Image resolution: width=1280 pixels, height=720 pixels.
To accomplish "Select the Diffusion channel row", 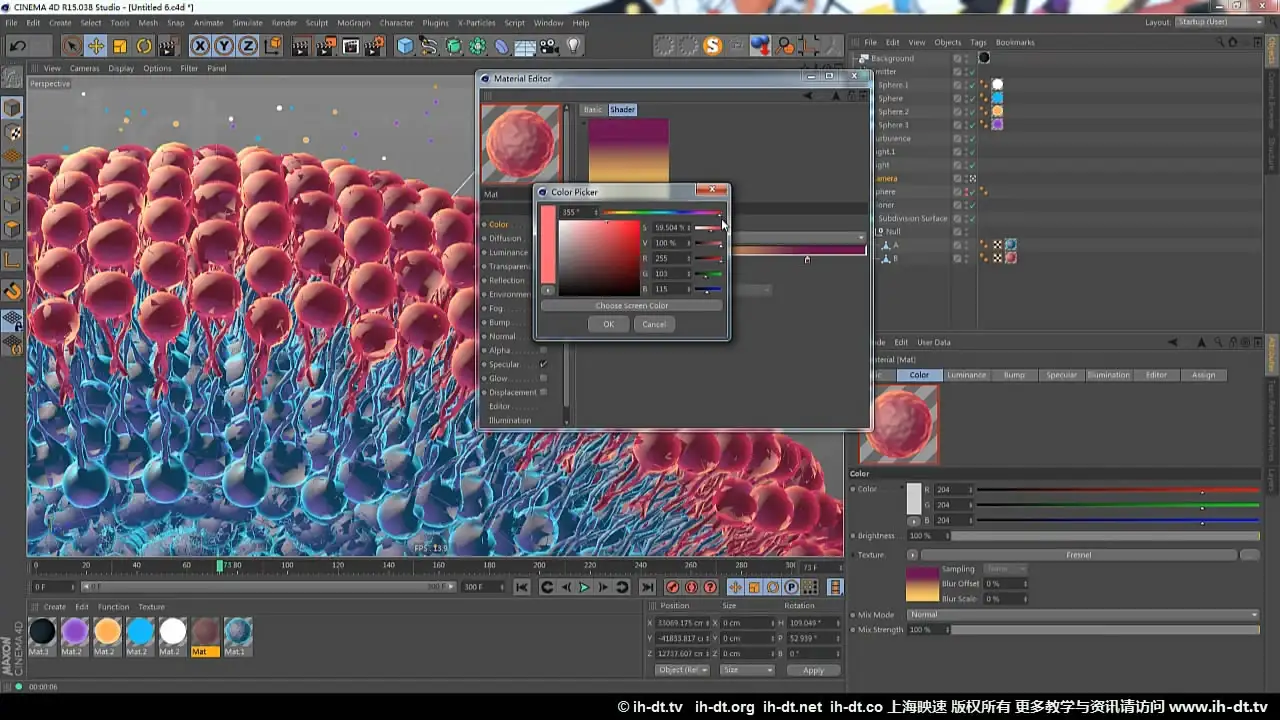I will (504, 238).
